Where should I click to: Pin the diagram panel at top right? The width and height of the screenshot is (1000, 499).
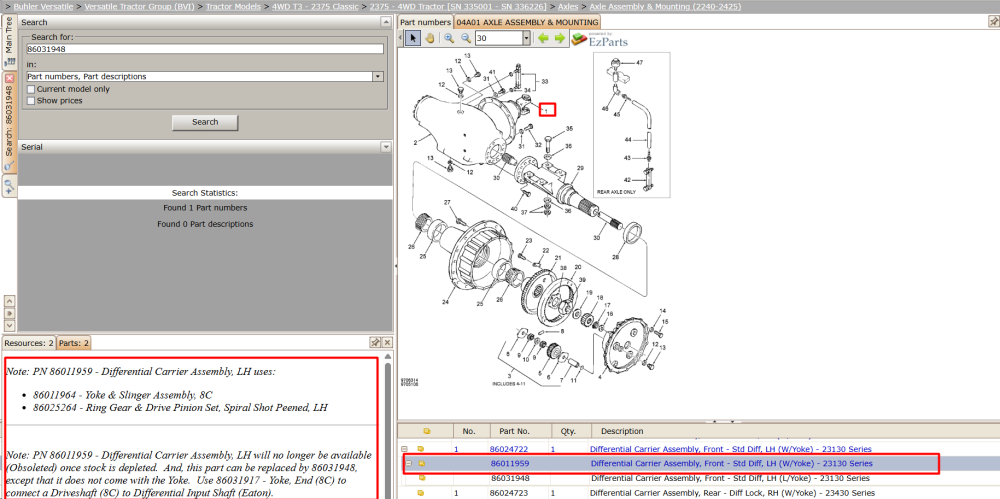pos(993,22)
